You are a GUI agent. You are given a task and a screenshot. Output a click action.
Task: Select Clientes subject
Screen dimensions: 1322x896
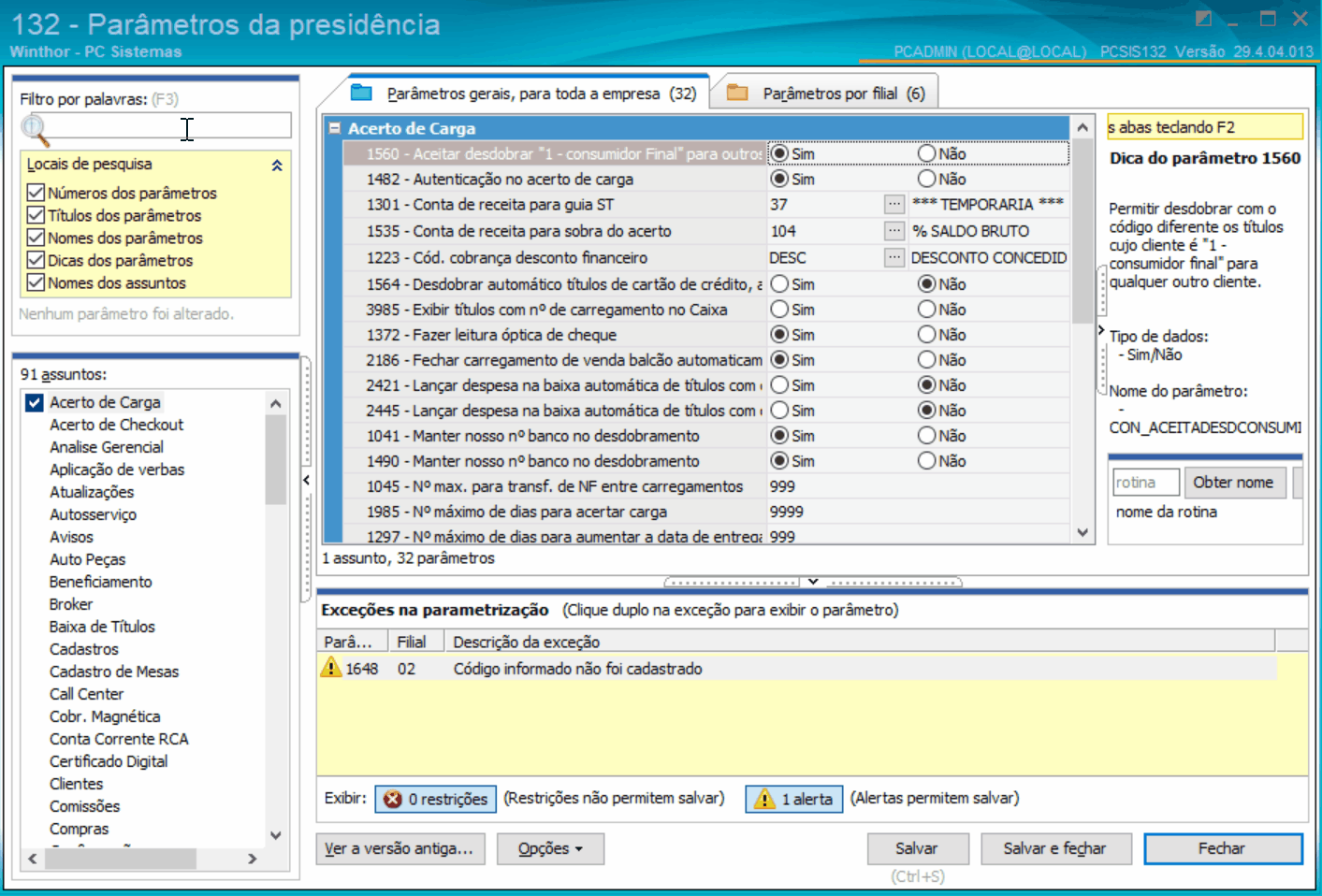pos(76,784)
